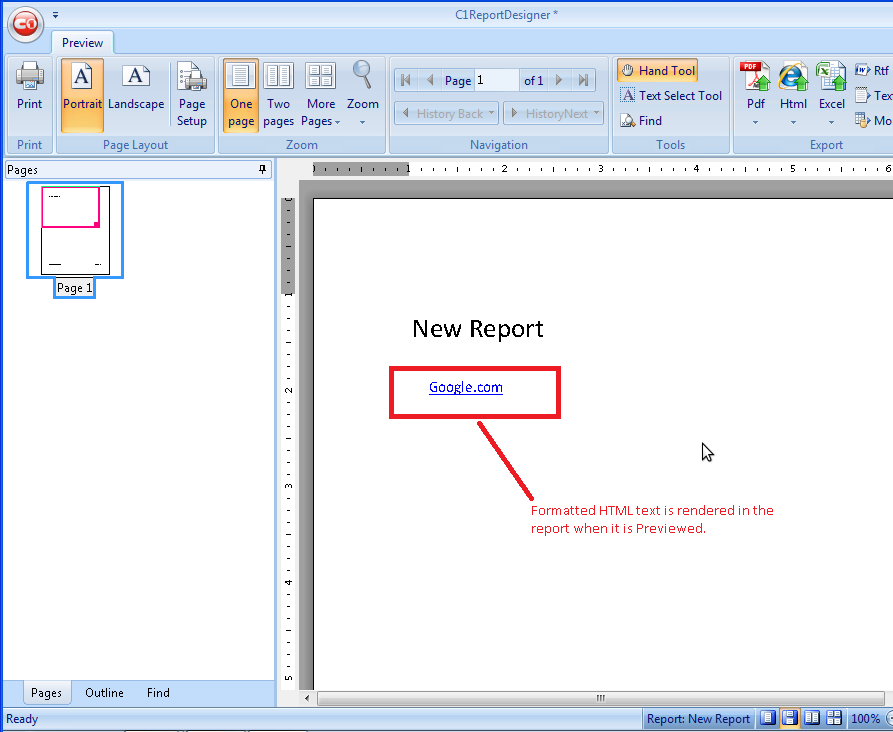Select the Page 1 thumbnail image

pos(75,230)
